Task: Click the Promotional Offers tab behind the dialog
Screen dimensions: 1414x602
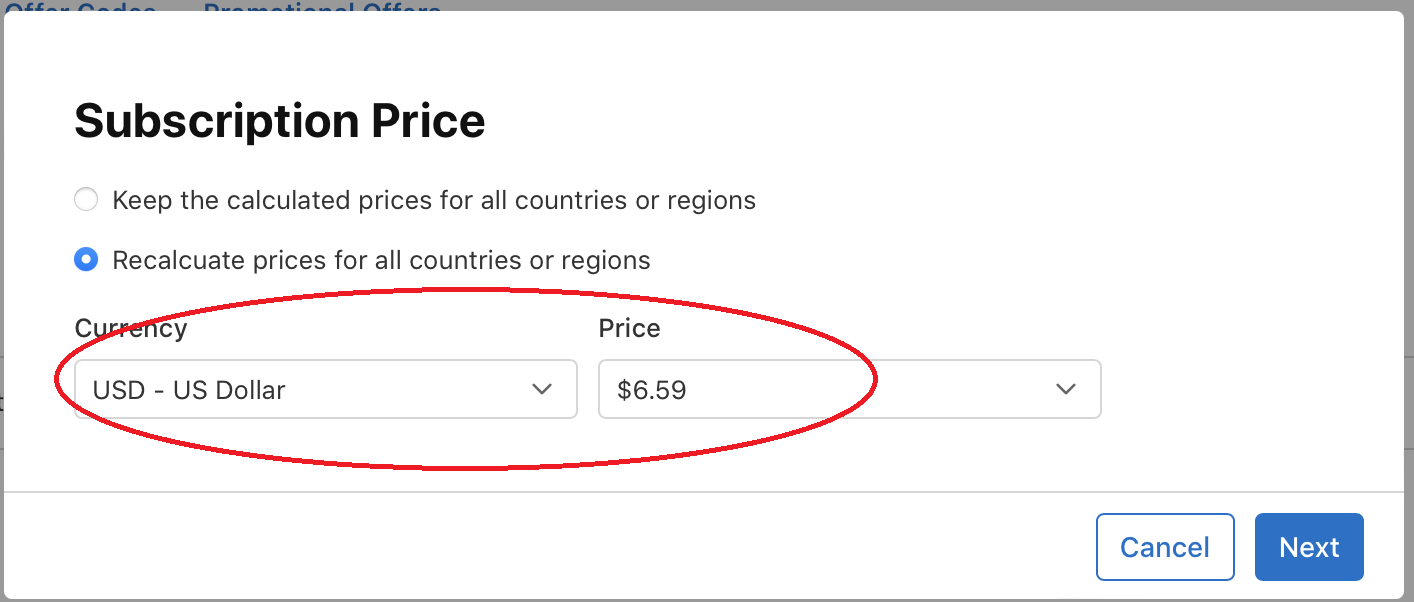Action: coord(322,7)
